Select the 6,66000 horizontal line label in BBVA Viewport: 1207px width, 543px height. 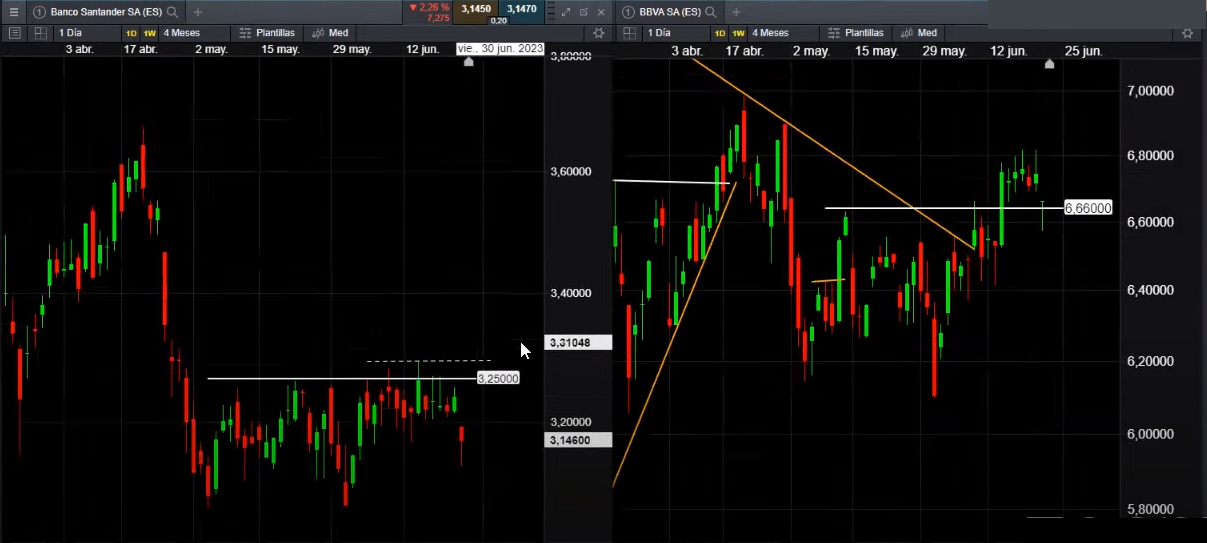pos(1088,208)
